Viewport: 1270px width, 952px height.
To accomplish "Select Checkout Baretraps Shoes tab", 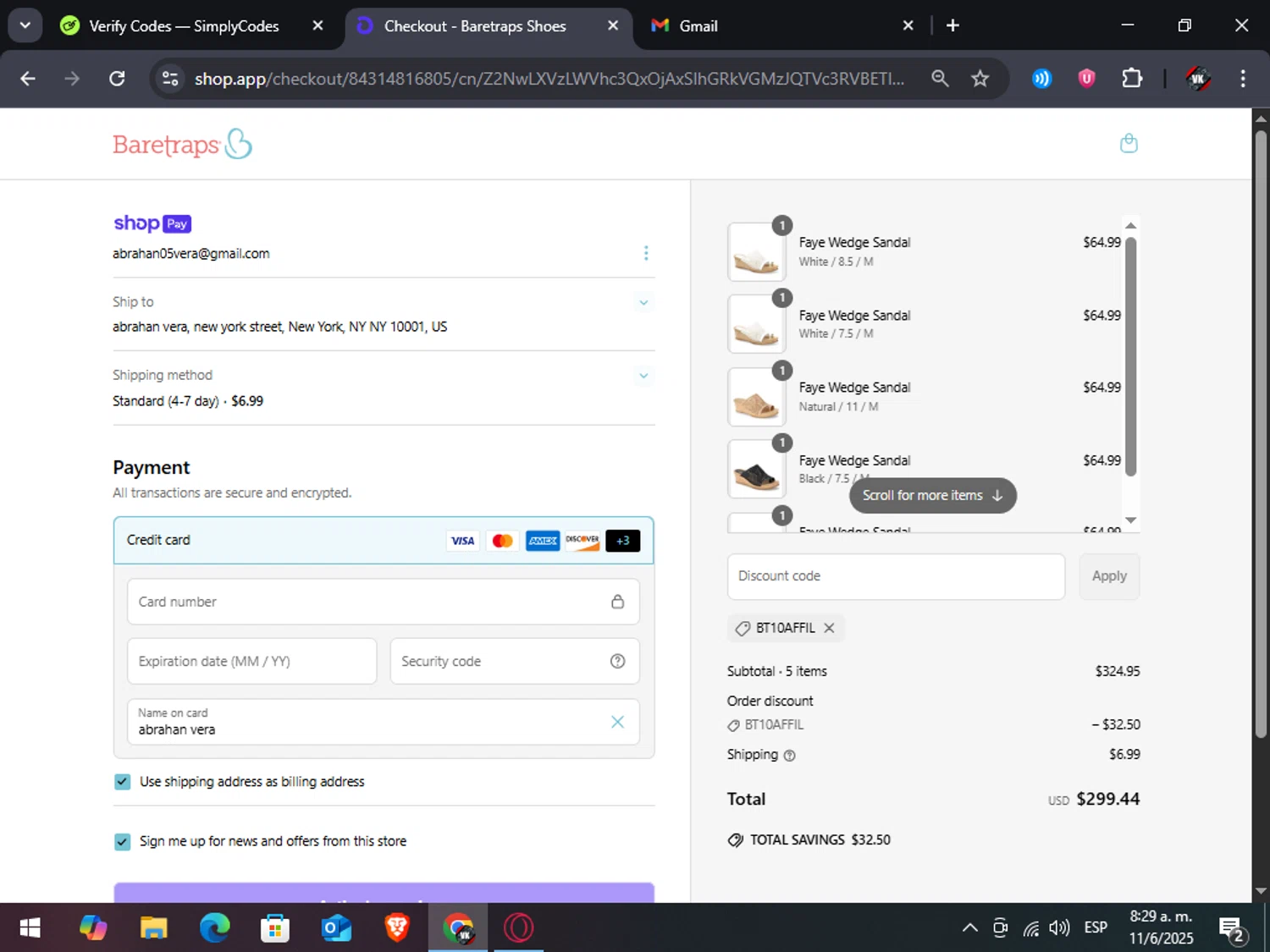I will (474, 25).
